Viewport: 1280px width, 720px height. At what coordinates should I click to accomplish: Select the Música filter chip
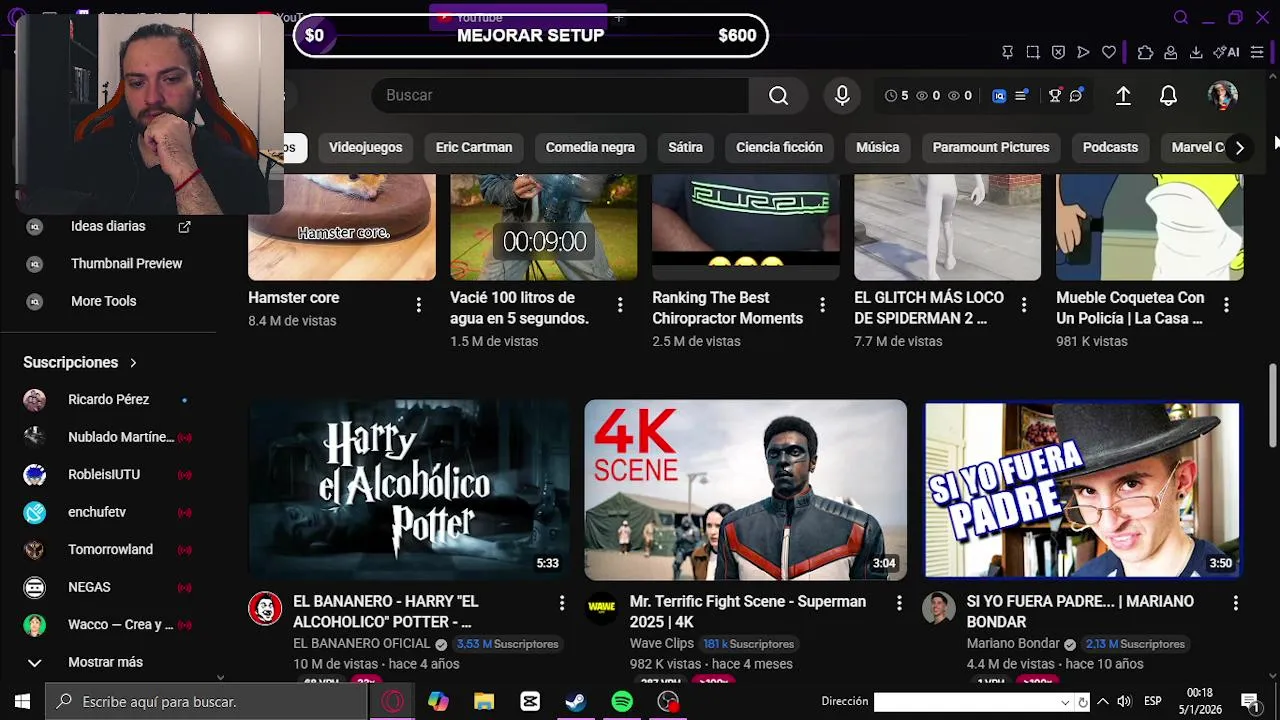point(878,147)
